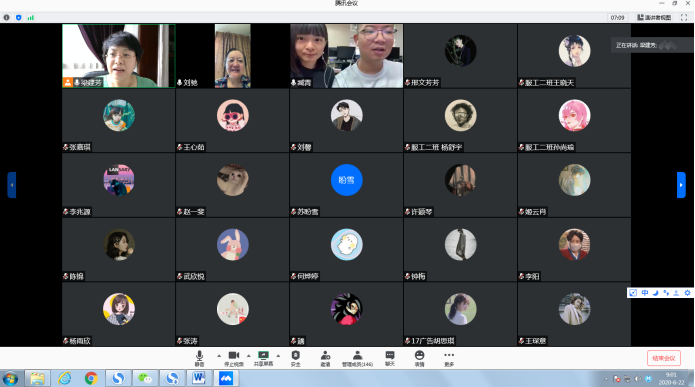
Task: Expand camera options arrow
Action: (248, 356)
